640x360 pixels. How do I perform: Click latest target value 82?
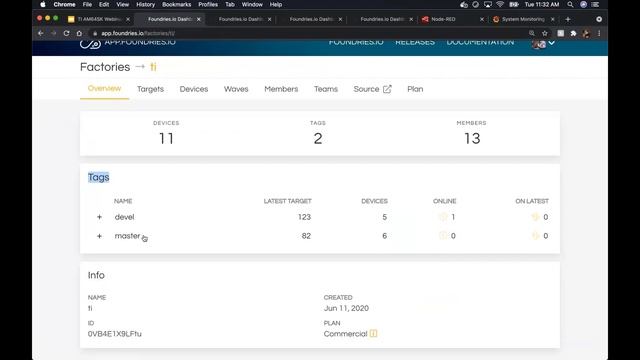[x=306, y=236]
